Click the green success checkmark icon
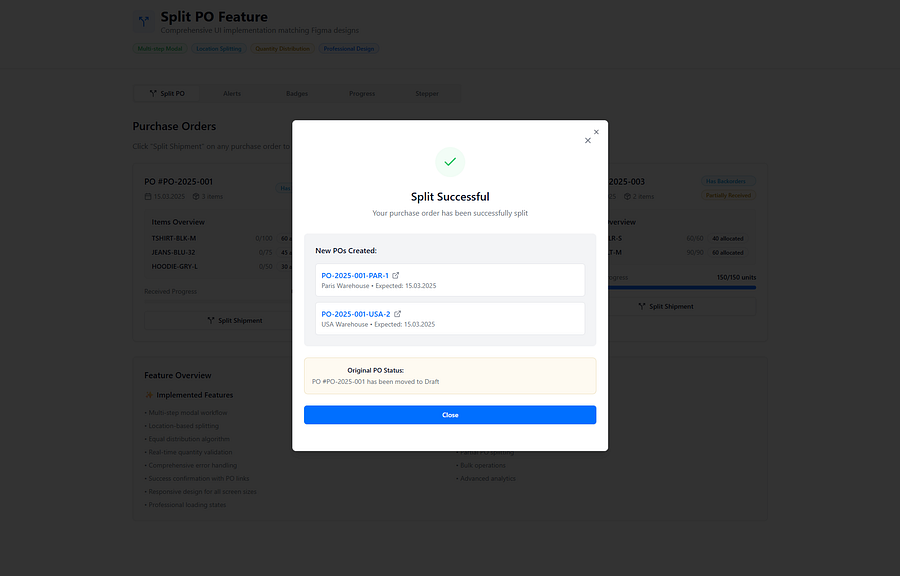Viewport: 900px width, 576px height. click(450, 162)
